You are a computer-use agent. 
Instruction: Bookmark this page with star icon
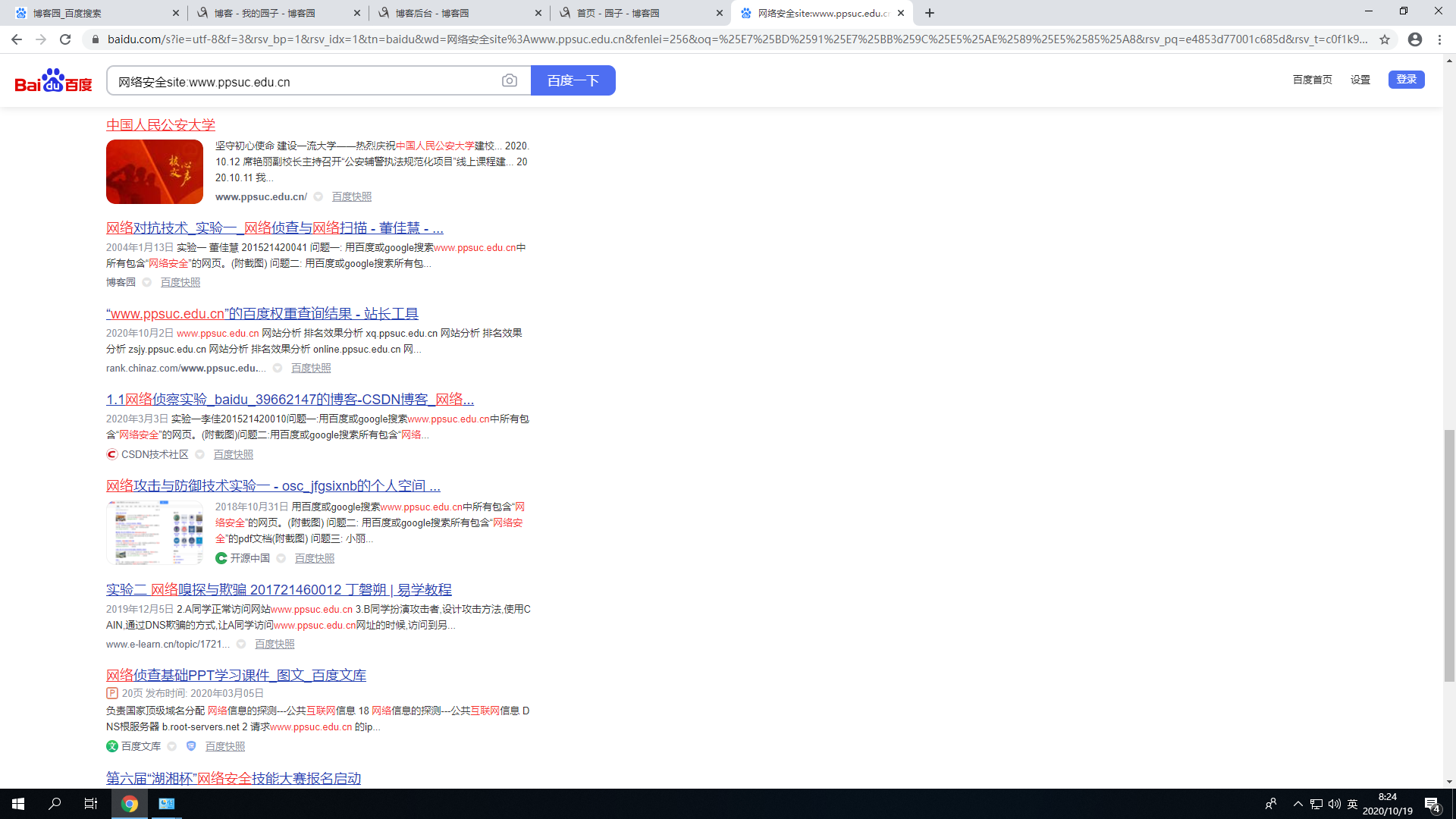(x=1385, y=39)
